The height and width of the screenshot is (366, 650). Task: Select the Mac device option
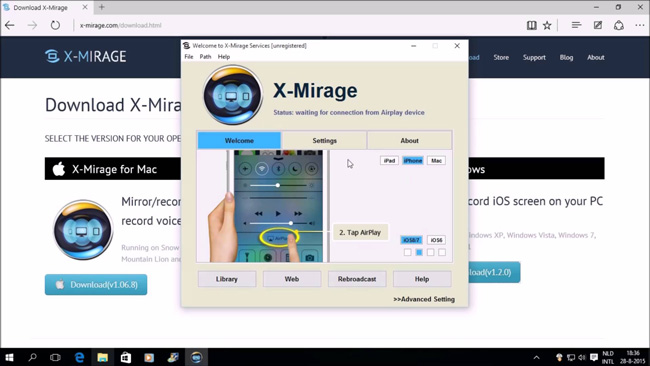[x=436, y=160]
